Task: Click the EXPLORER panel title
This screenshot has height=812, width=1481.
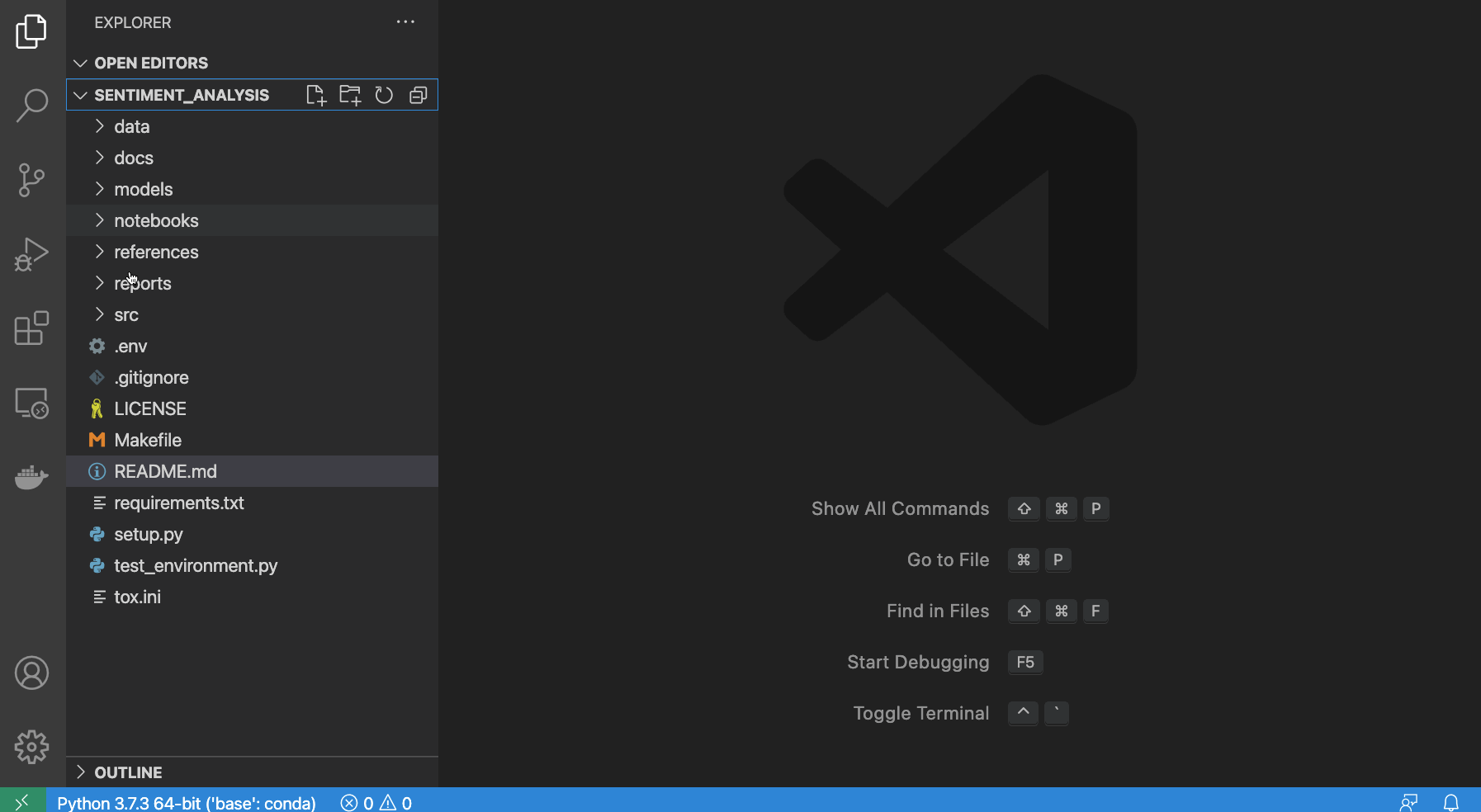Action: click(x=133, y=22)
